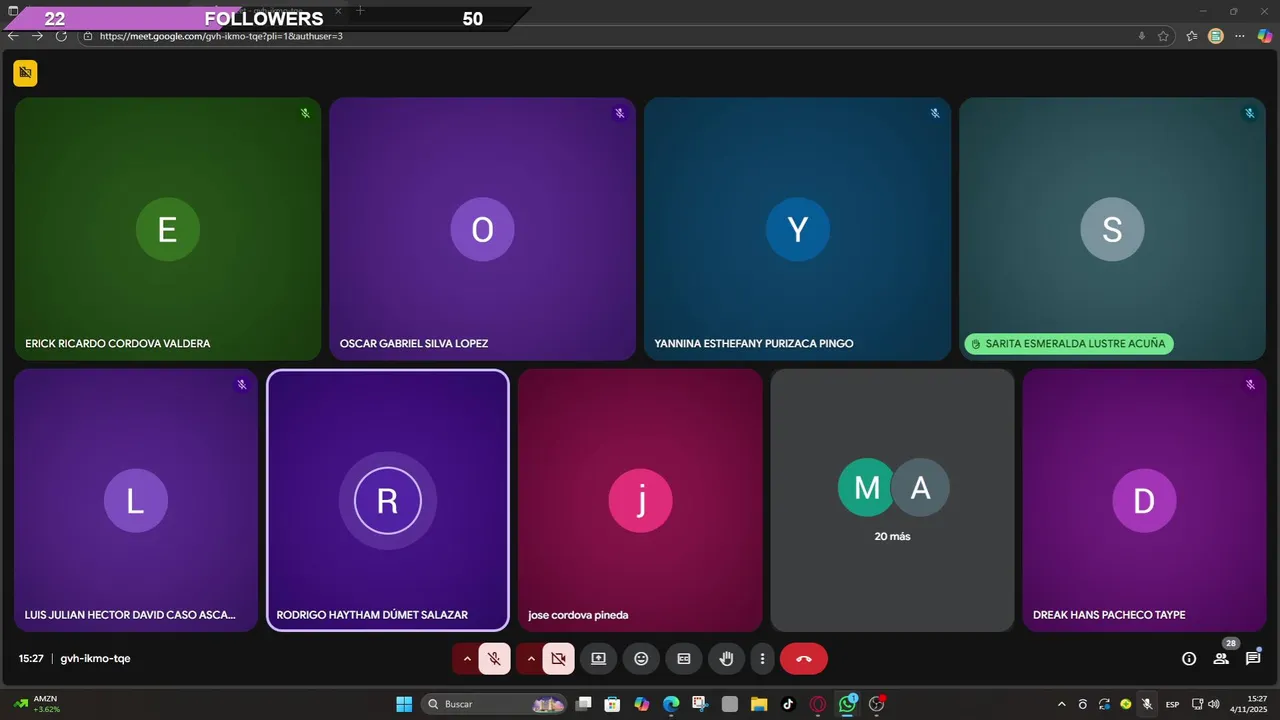1280x720 pixels.
Task: Click the red leave call button
Action: [803, 659]
